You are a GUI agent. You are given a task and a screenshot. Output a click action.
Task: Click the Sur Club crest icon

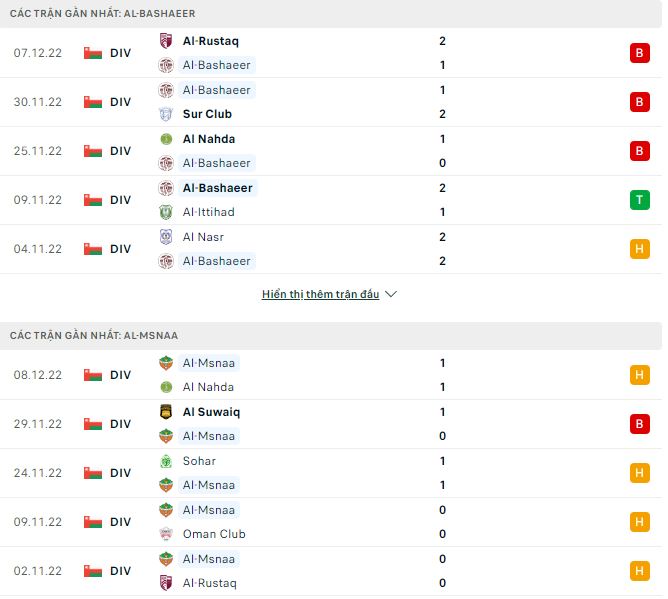point(166,114)
